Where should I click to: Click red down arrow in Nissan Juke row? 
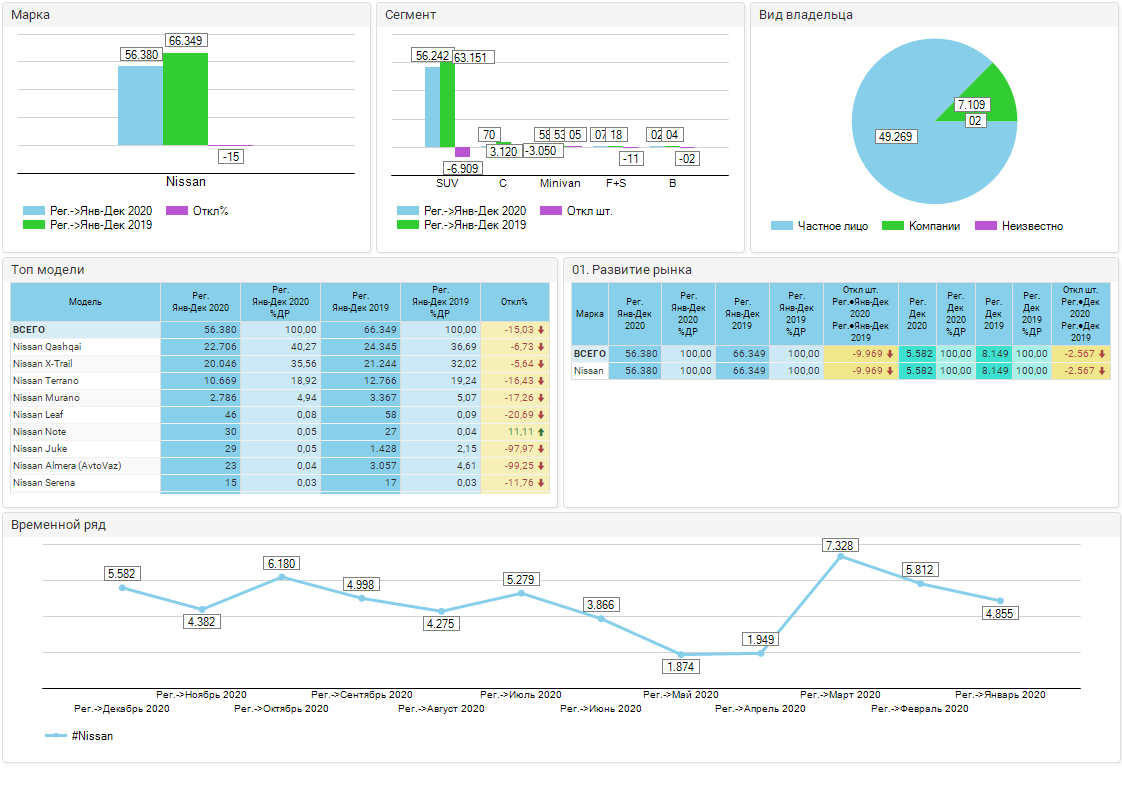tap(541, 449)
